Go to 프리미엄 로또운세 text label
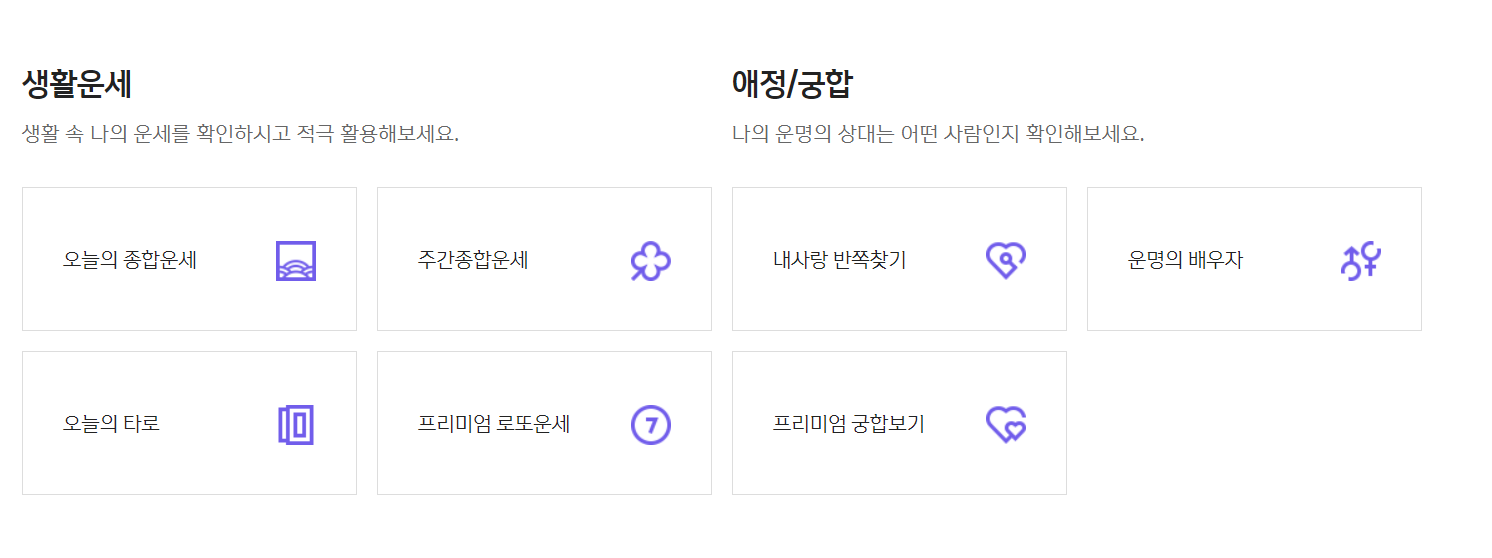 click(x=494, y=424)
